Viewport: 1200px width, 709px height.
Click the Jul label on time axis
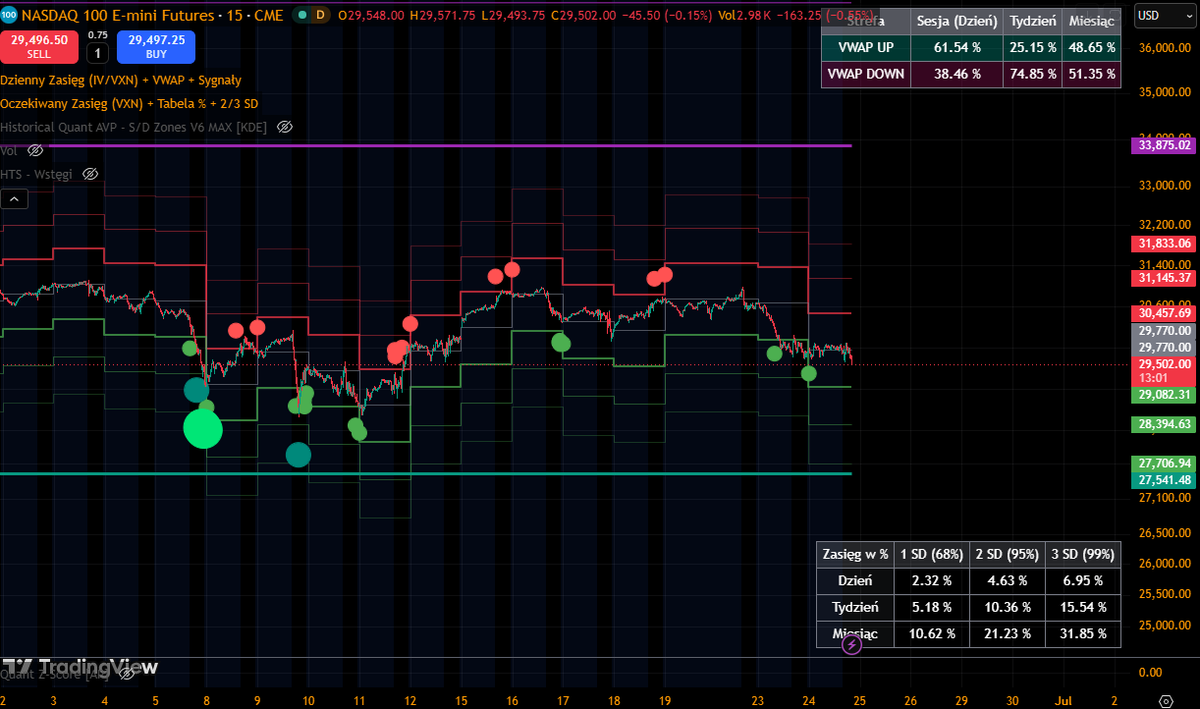tap(1064, 700)
